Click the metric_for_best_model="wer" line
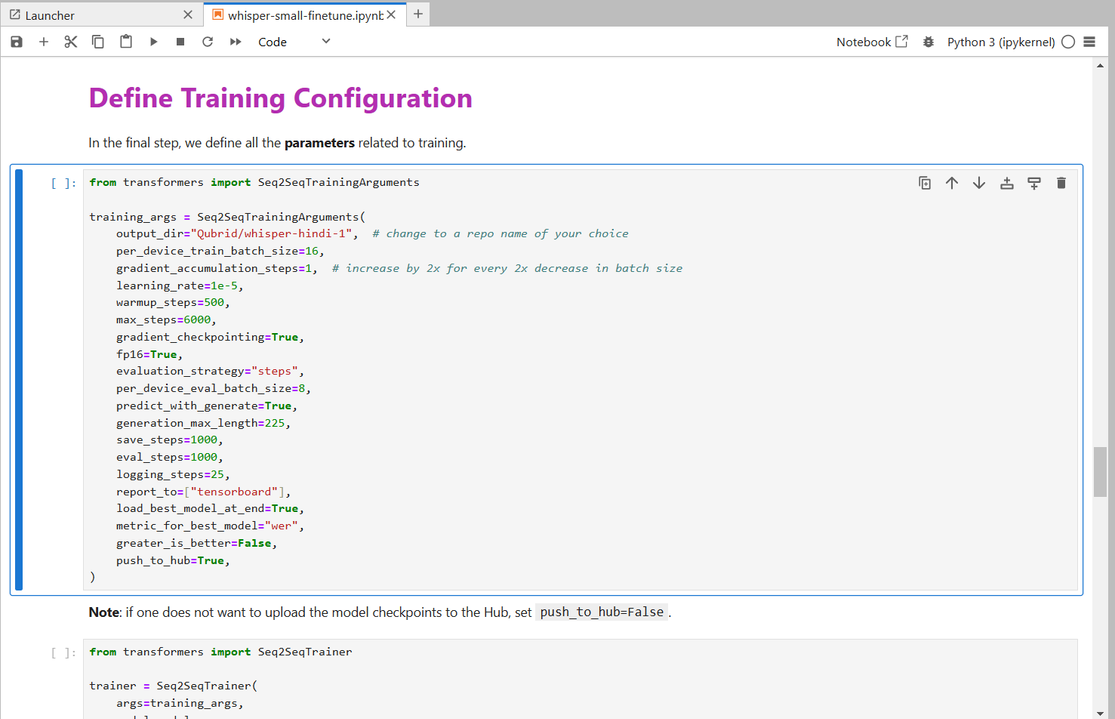The width and height of the screenshot is (1115, 719). point(210,526)
